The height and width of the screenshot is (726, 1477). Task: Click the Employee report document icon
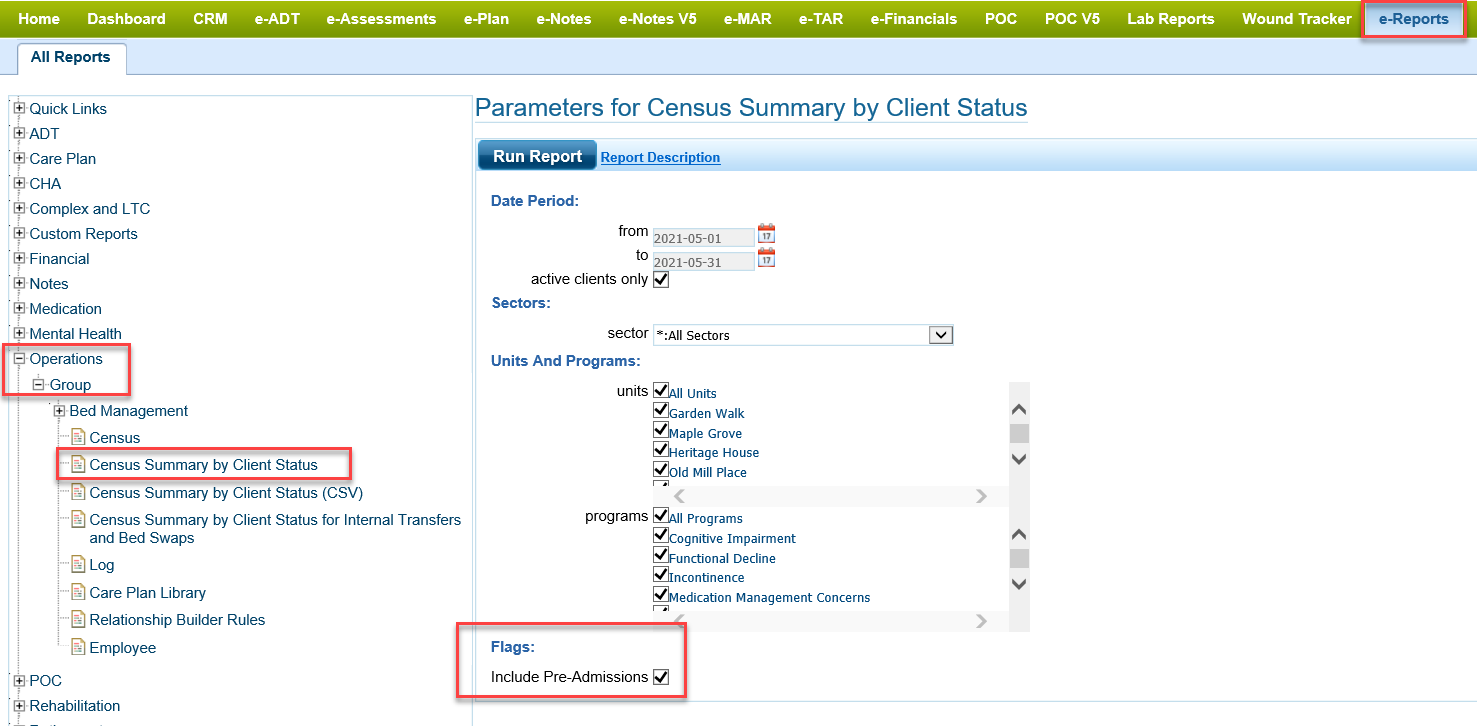click(78, 648)
